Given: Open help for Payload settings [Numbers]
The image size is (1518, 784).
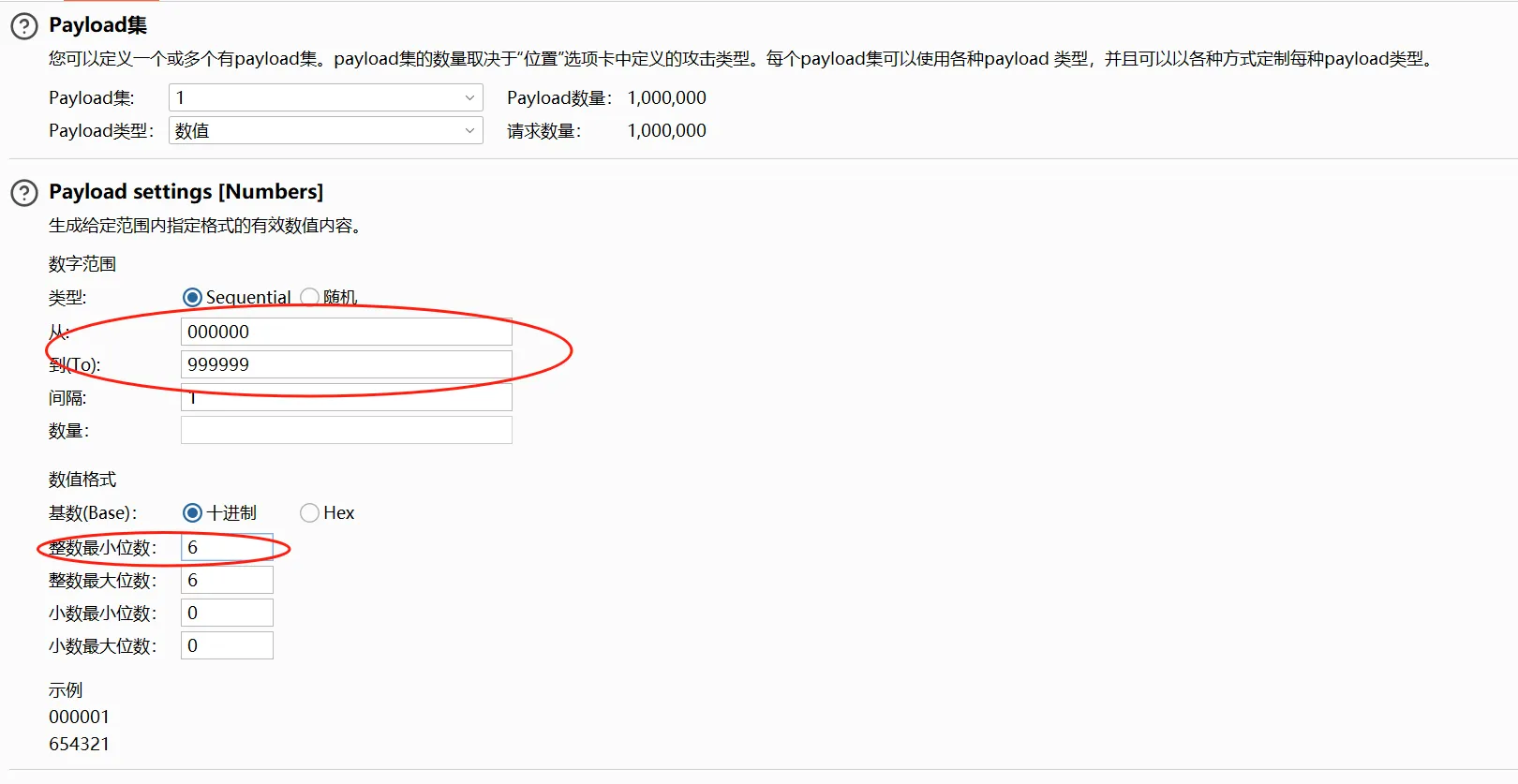Looking at the screenshot, I should [23, 193].
